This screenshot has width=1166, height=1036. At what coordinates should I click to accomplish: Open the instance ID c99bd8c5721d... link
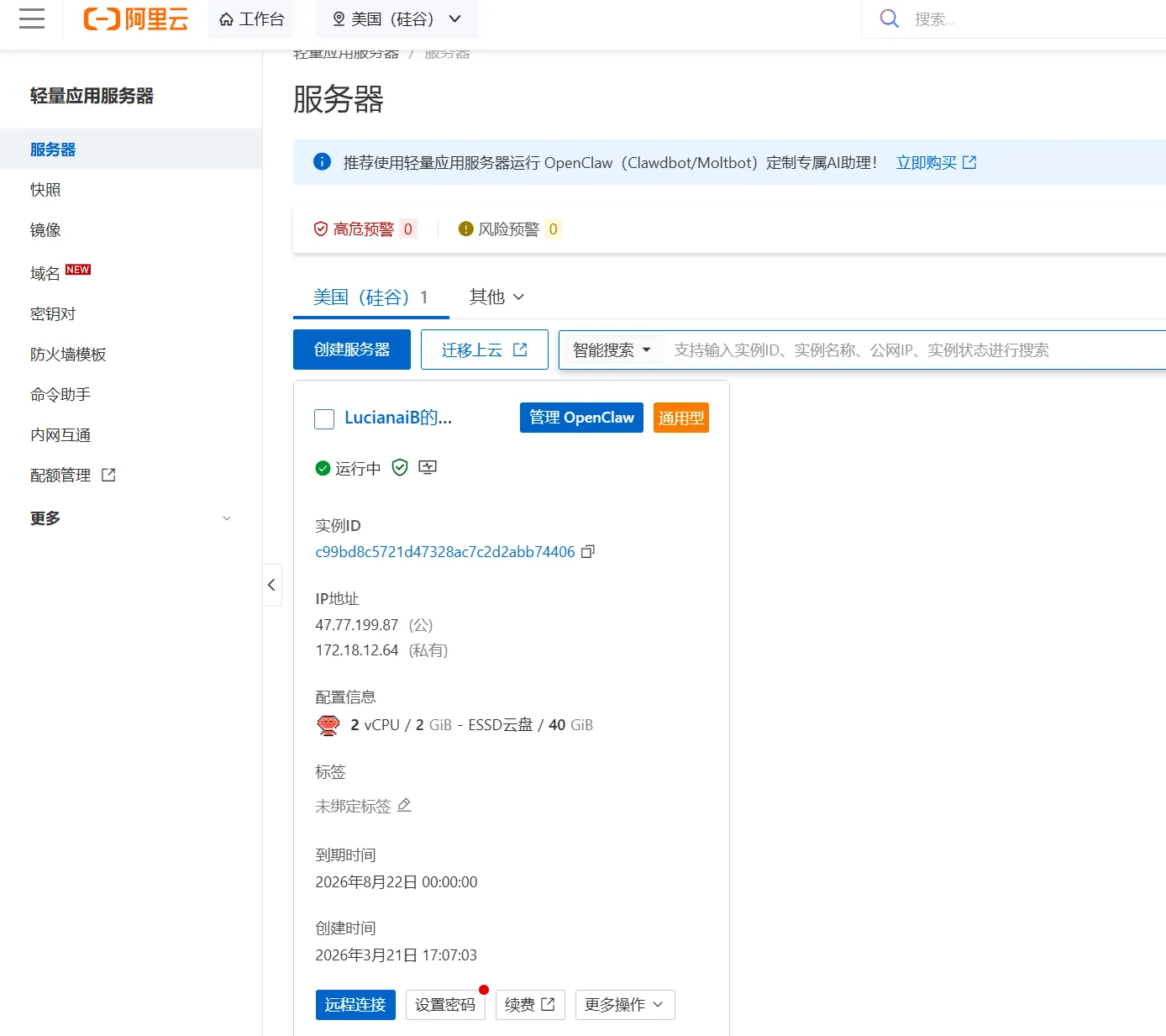445,552
